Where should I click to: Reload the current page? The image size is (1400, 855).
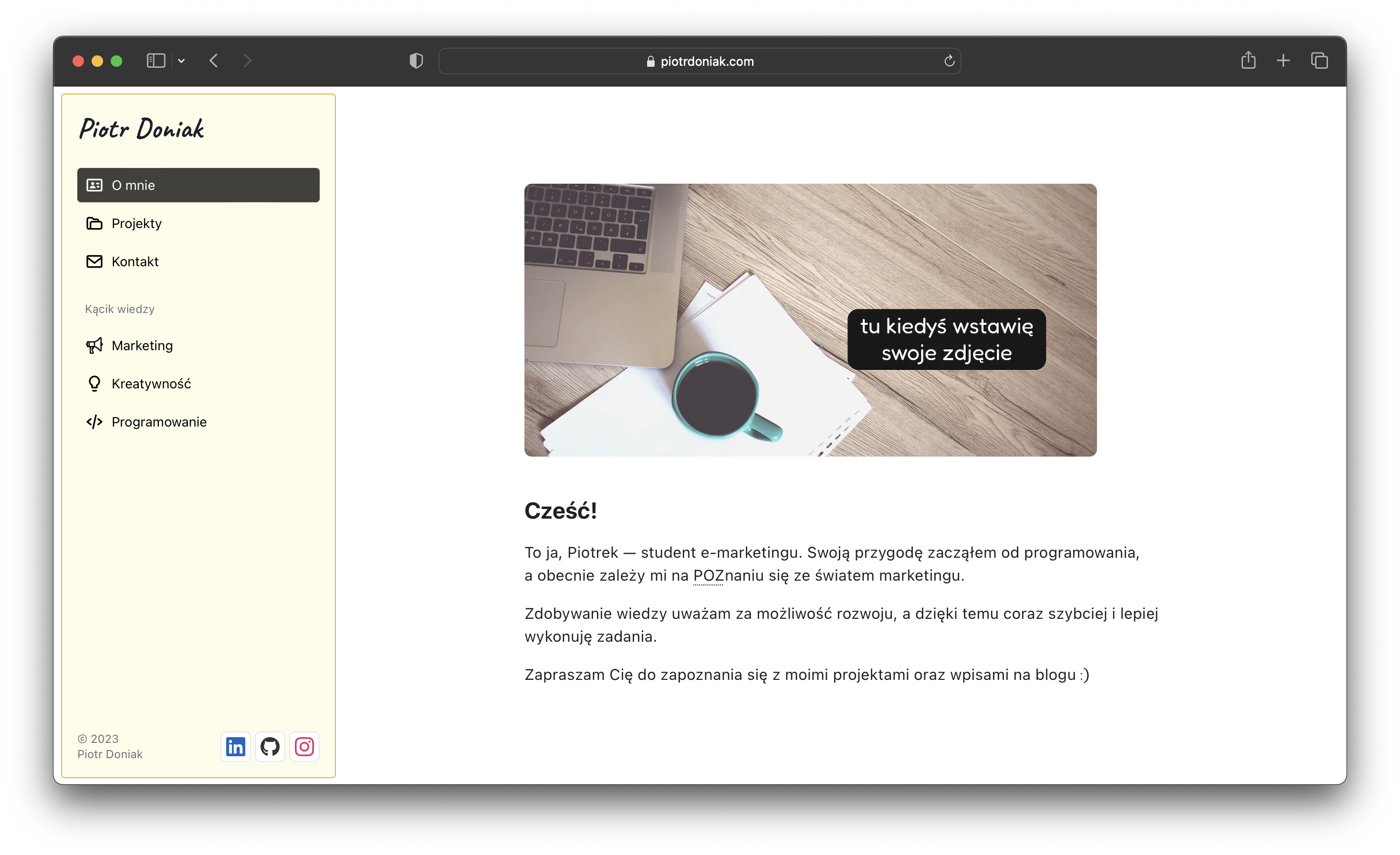pos(949,61)
